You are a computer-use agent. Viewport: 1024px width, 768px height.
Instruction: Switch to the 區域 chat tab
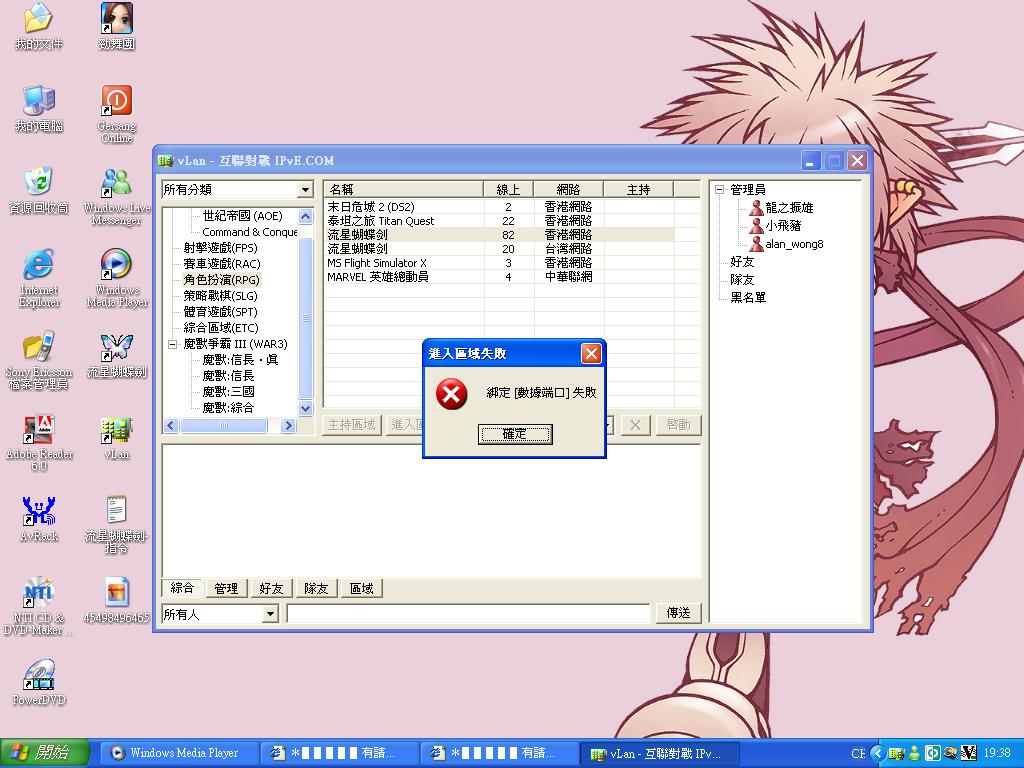[x=362, y=588]
